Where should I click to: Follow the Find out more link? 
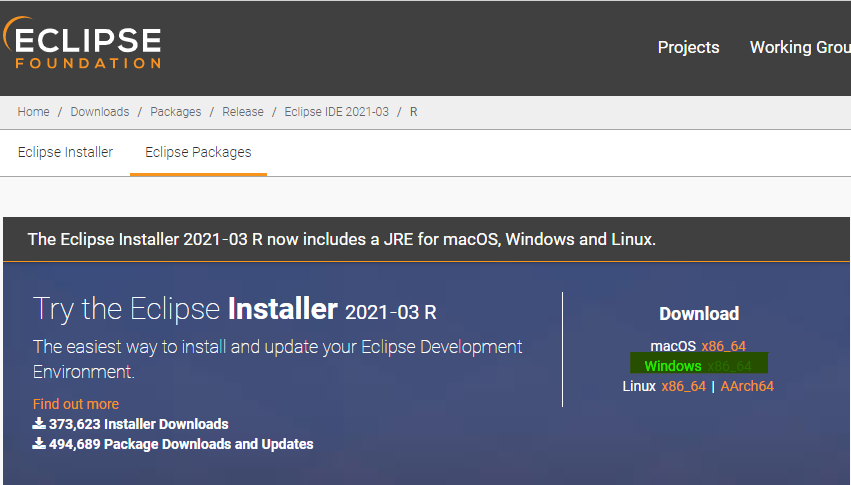pyautogui.click(x=76, y=404)
